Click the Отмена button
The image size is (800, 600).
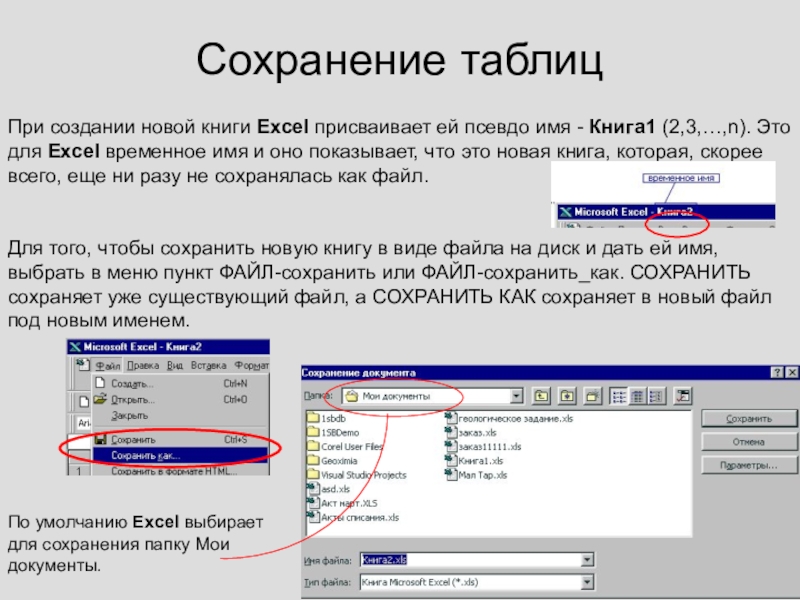pyautogui.click(x=748, y=442)
